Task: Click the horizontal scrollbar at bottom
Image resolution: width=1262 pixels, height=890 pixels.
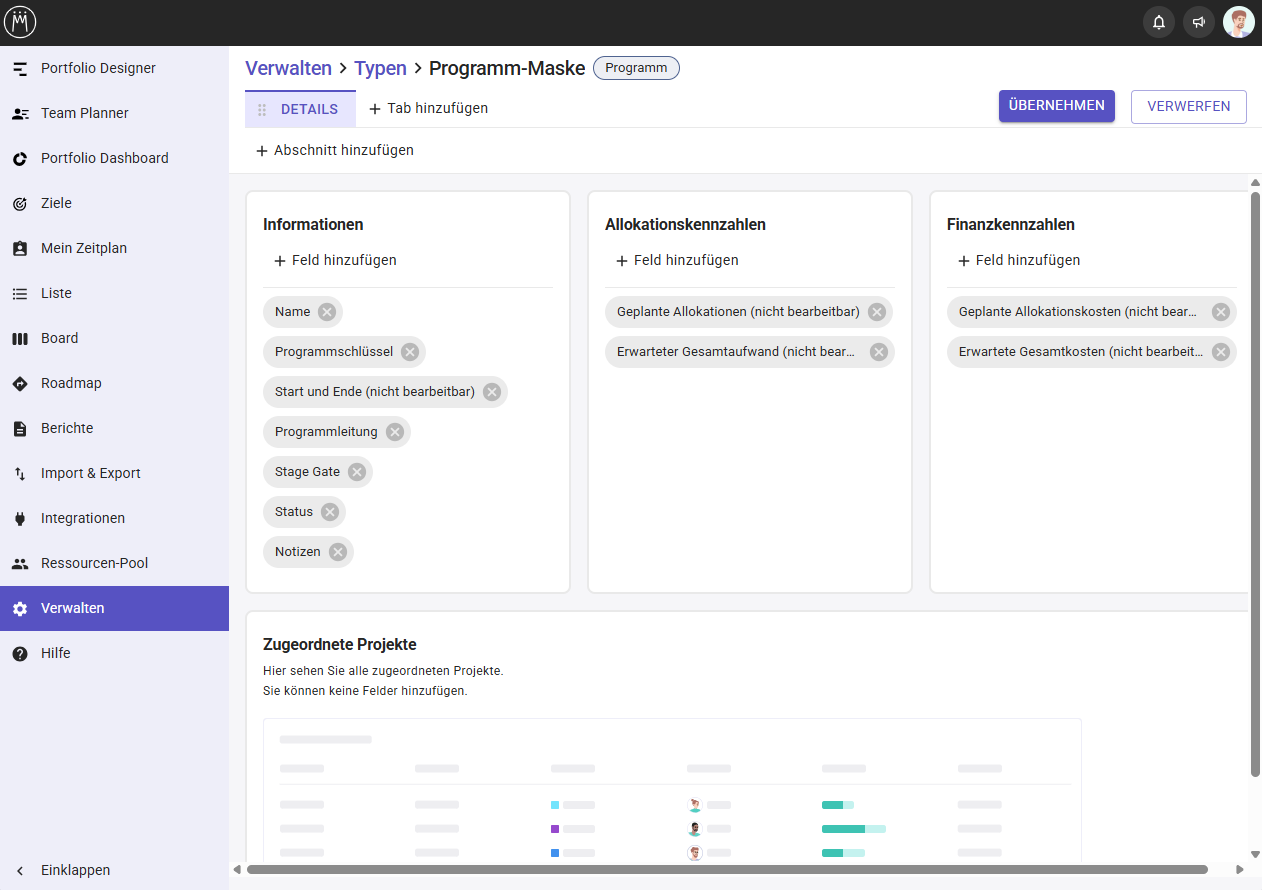Action: point(727,869)
